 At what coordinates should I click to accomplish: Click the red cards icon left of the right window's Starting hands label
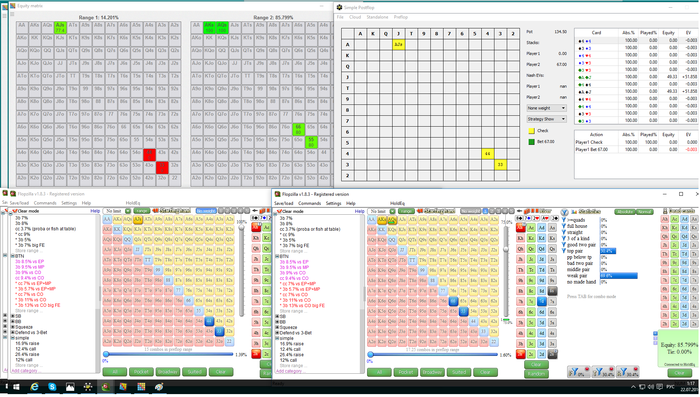pos(419,211)
